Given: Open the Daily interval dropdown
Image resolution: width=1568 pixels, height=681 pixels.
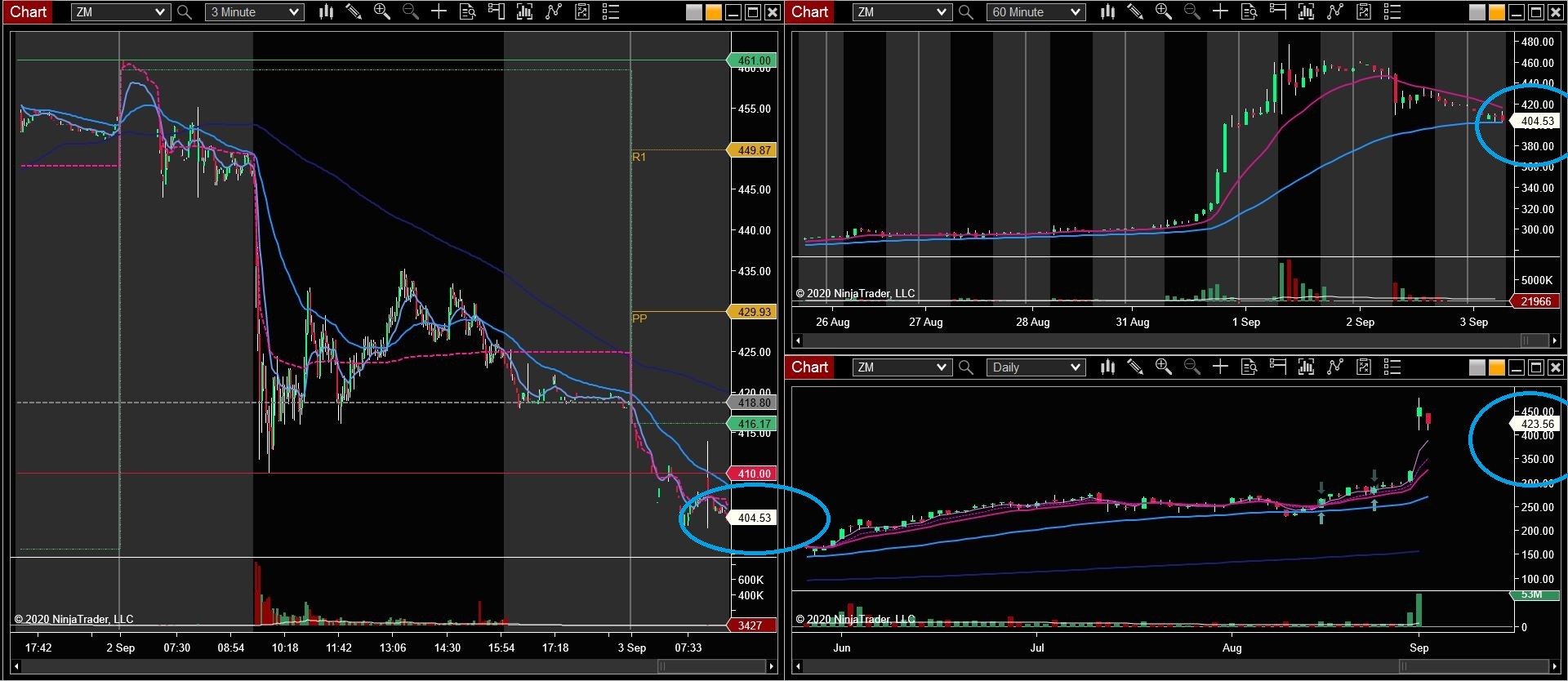Looking at the screenshot, I should pos(1036,367).
